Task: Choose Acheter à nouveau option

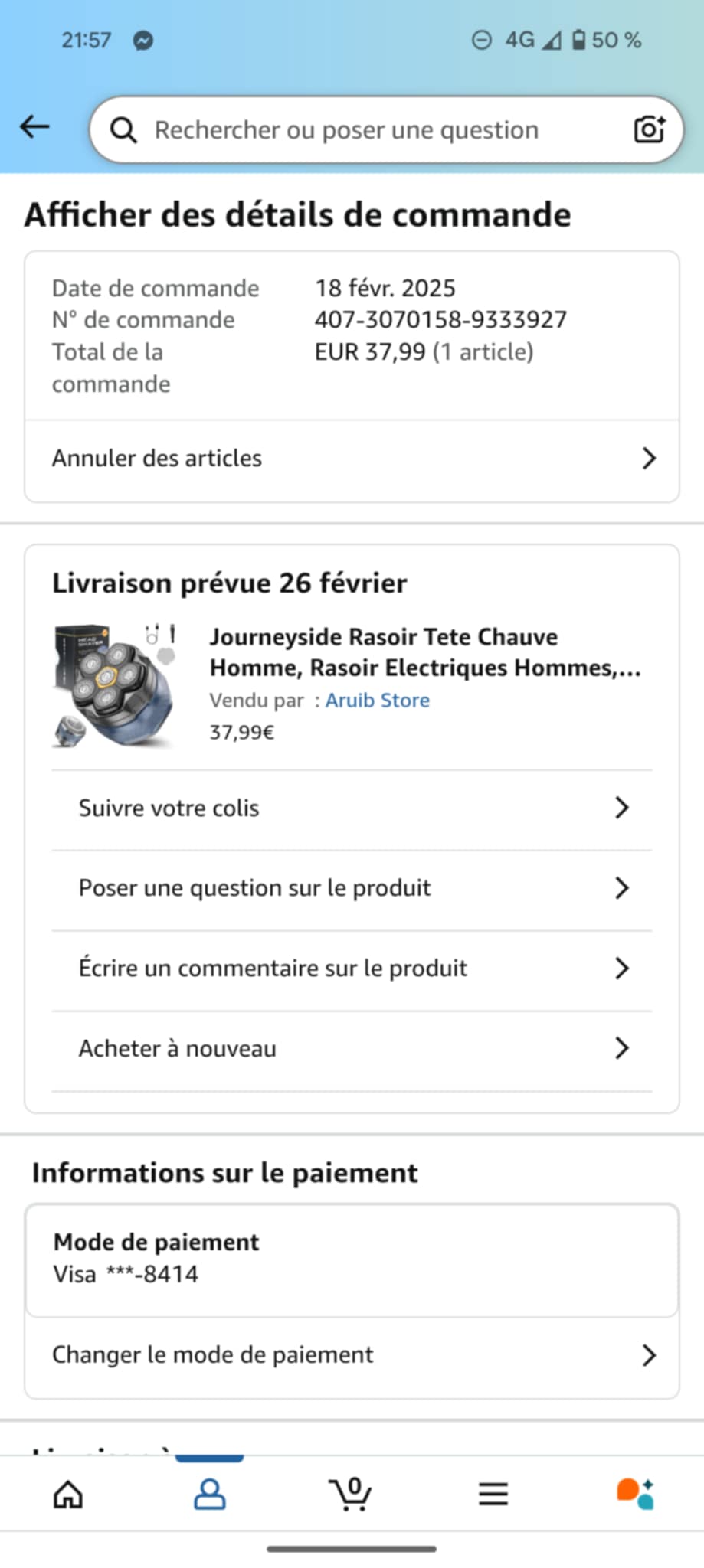Action: click(352, 1049)
